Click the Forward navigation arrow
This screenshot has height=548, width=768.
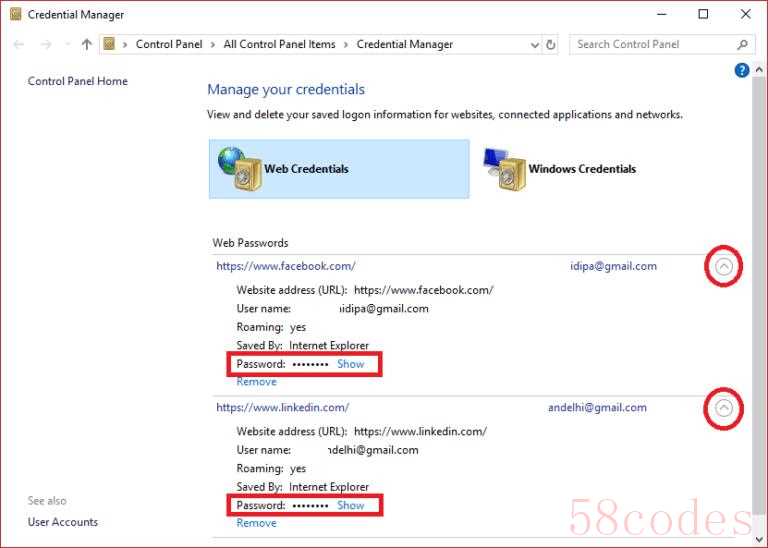pyautogui.click(x=46, y=45)
